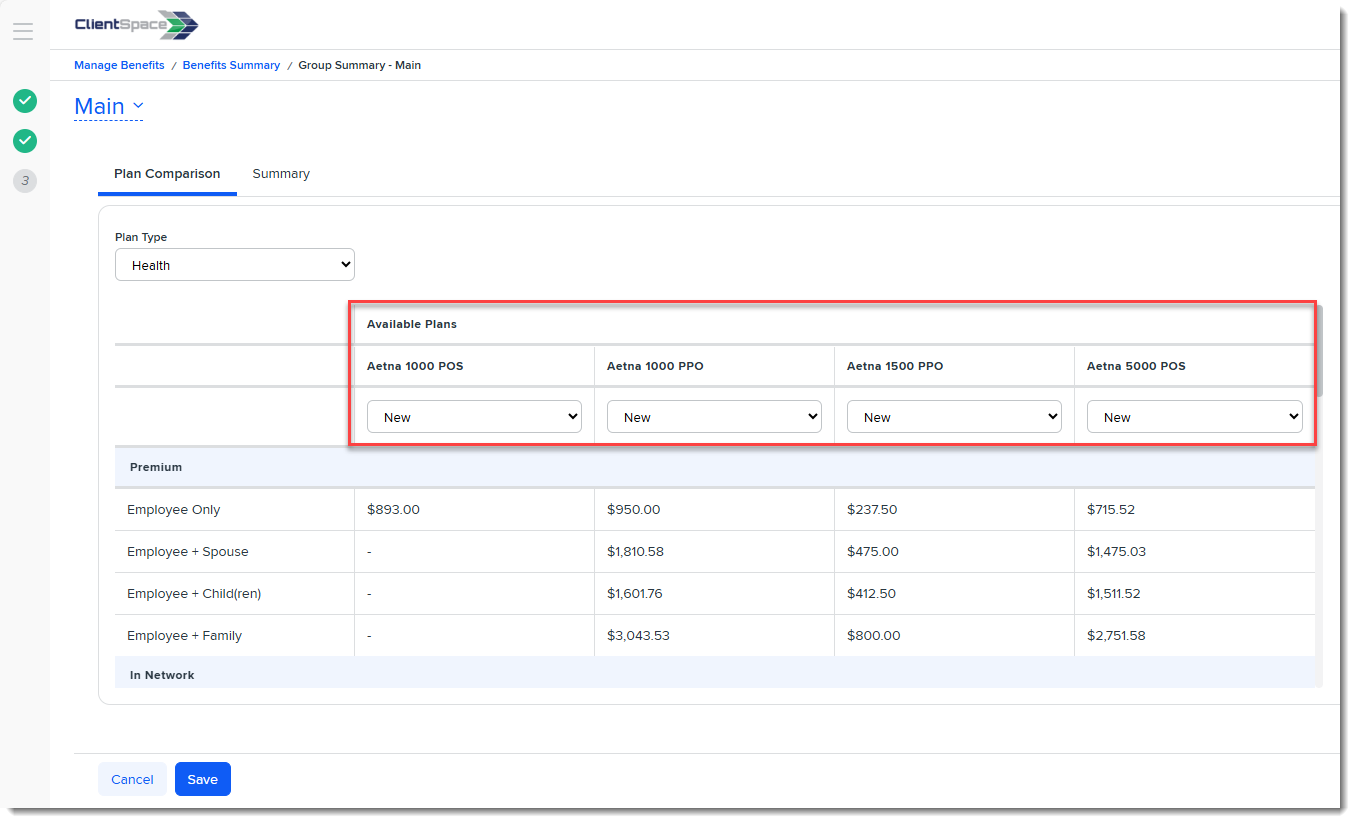Select the second completed step checkmark
1355x823 pixels.
click(x=25, y=141)
